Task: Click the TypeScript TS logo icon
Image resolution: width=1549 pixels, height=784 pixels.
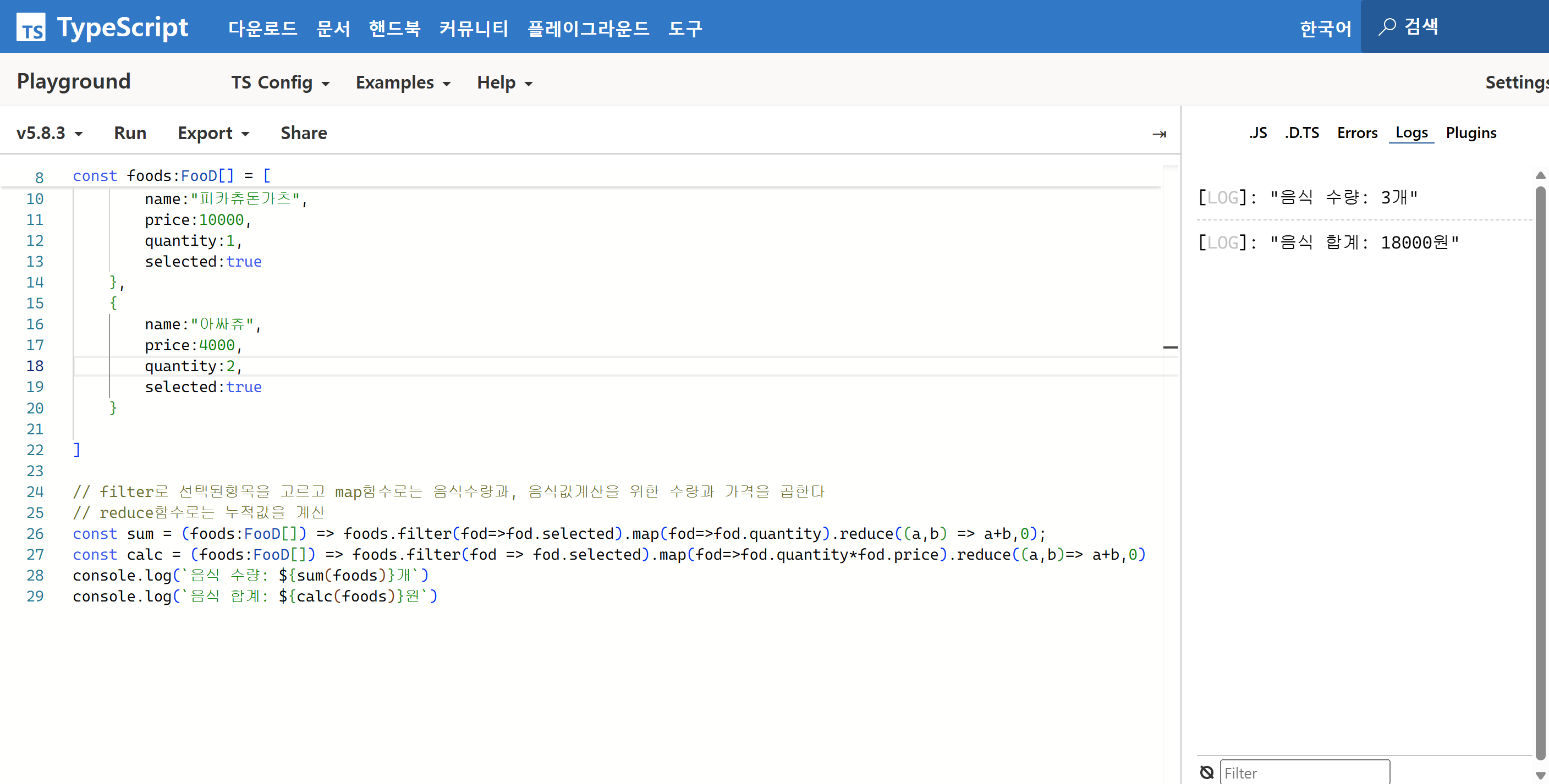Action: click(x=31, y=27)
